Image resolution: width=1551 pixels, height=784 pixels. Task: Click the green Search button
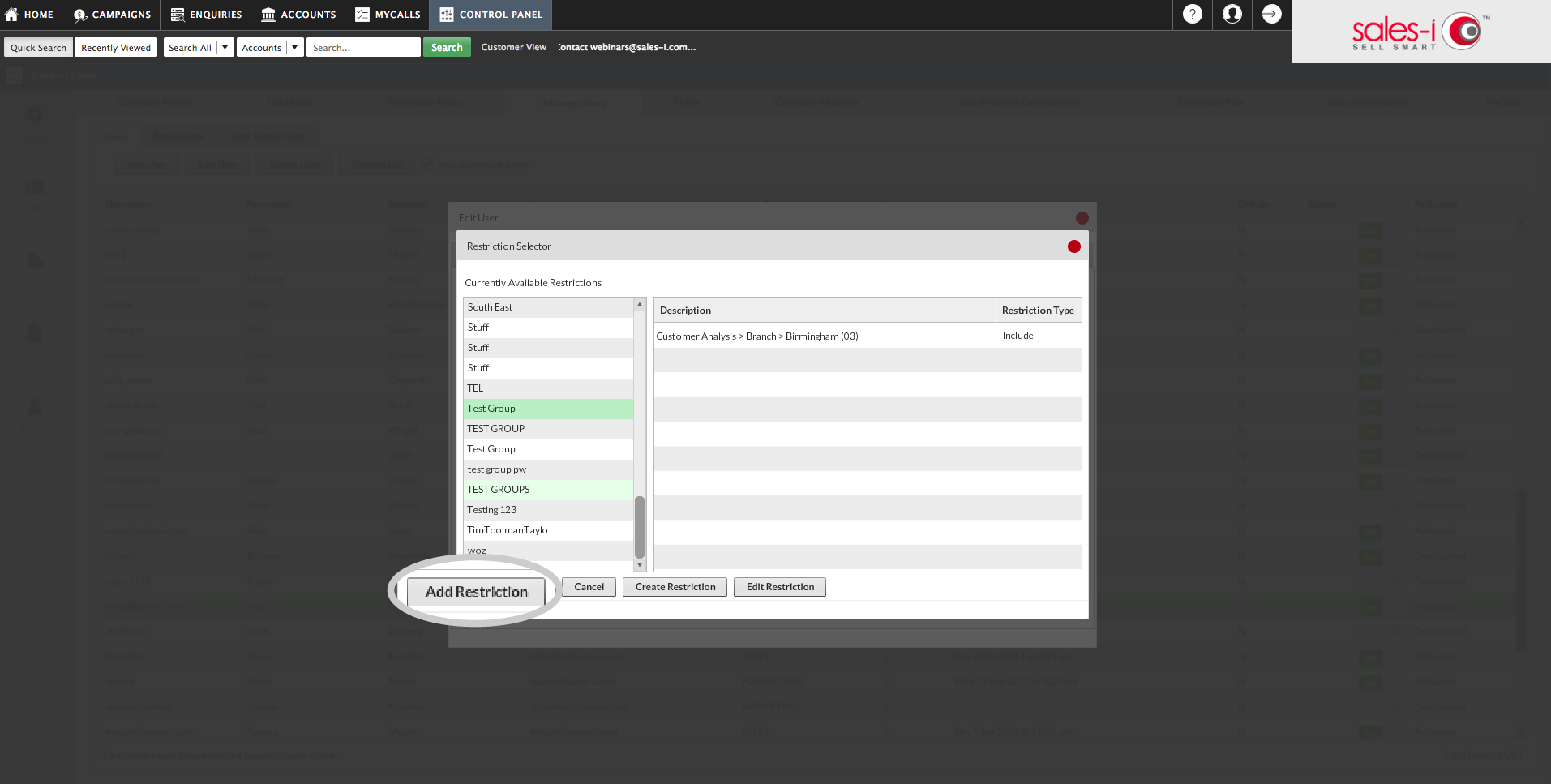(x=447, y=48)
